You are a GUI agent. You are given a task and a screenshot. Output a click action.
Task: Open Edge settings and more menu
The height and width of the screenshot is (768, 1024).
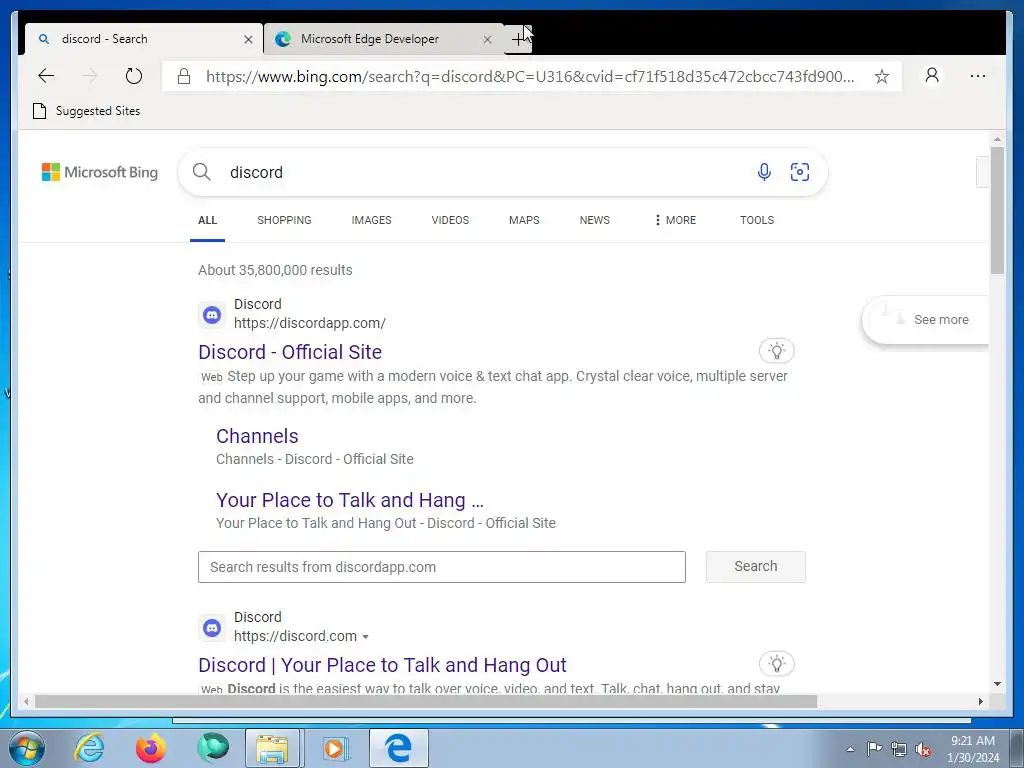pyautogui.click(x=978, y=76)
